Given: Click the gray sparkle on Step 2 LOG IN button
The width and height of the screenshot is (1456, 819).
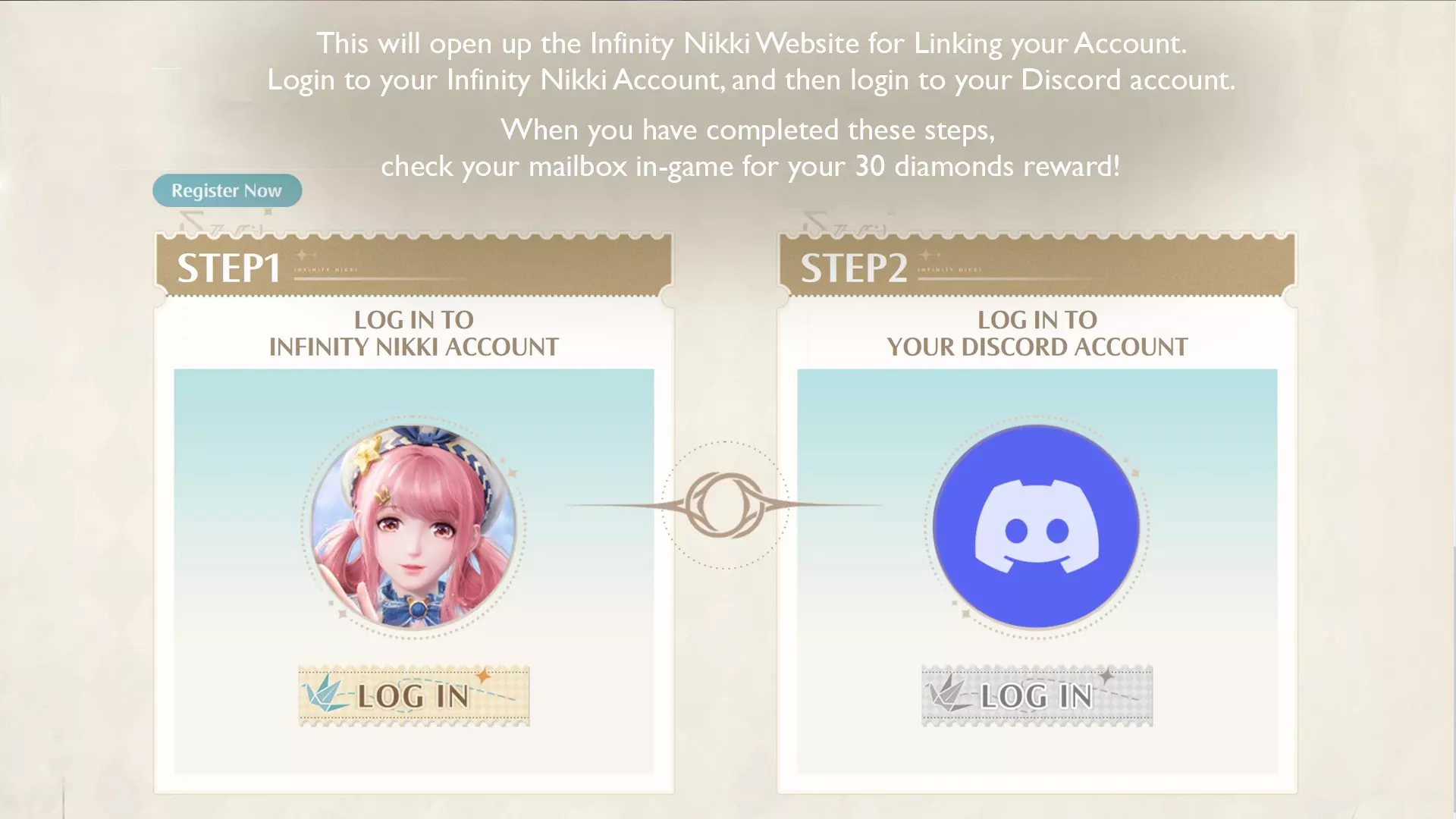Looking at the screenshot, I should pyautogui.click(x=1106, y=674).
